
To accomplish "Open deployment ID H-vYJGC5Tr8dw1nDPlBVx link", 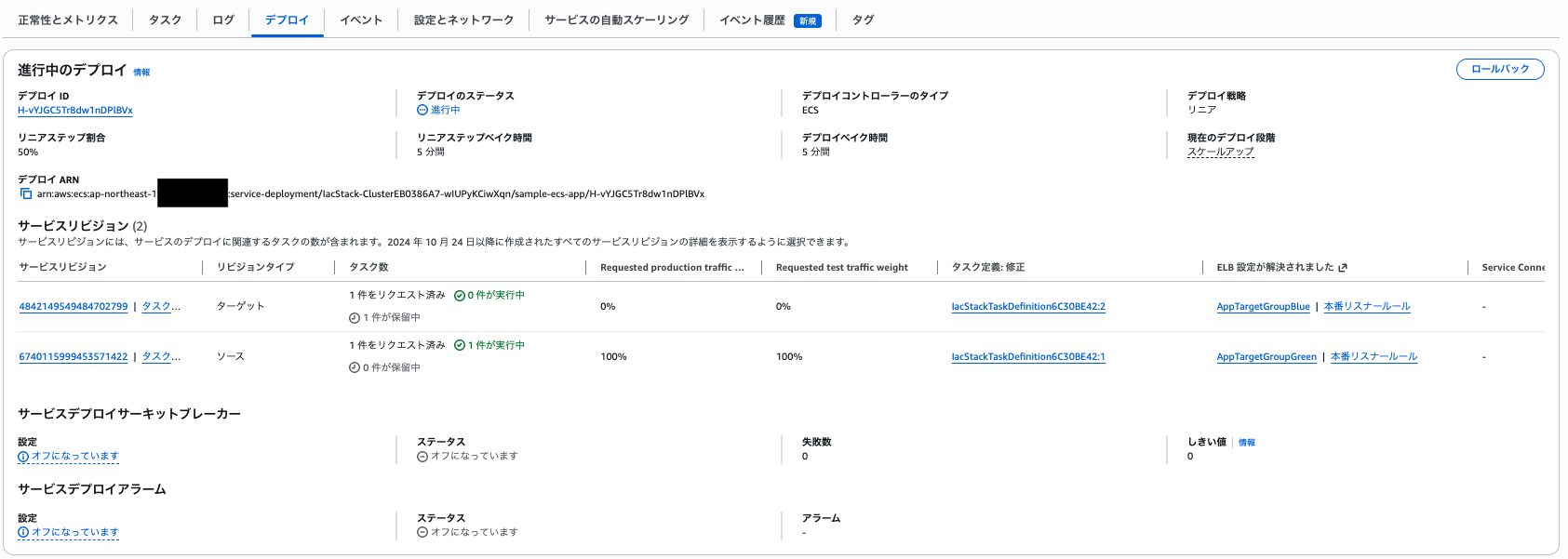I will click(x=75, y=111).
